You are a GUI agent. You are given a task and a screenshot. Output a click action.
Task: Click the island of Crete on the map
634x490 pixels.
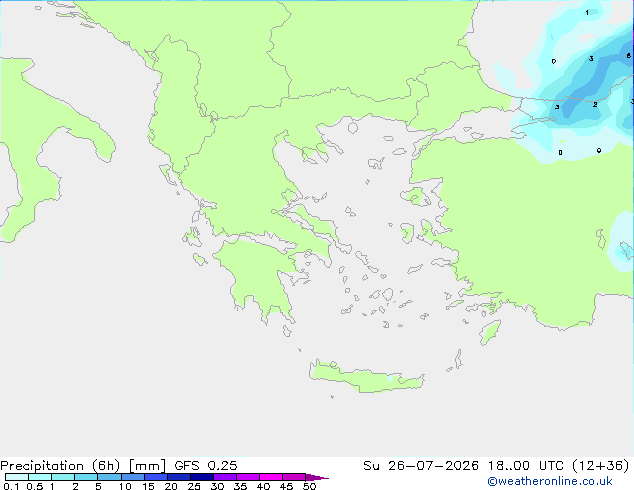[x=366, y=377]
